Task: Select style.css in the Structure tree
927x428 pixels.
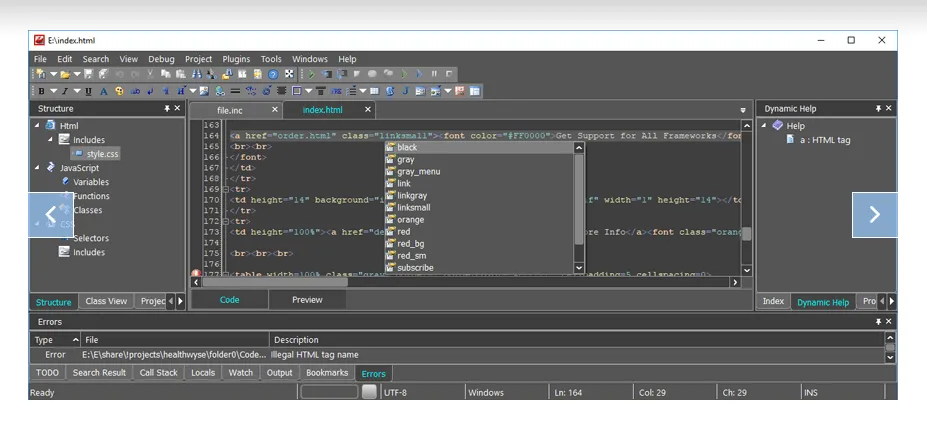Action: tap(102, 154)
